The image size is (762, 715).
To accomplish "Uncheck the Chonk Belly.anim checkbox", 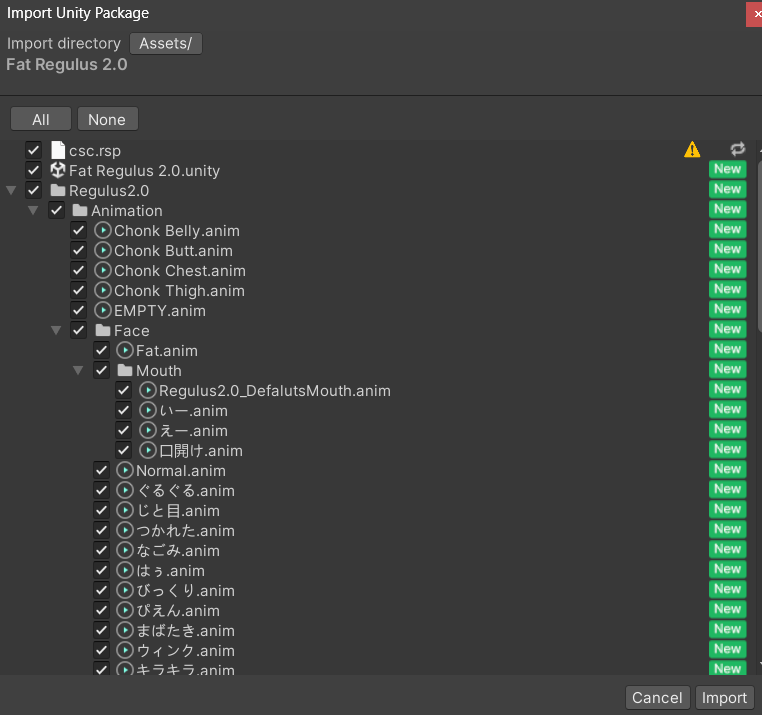I will 79,230.
